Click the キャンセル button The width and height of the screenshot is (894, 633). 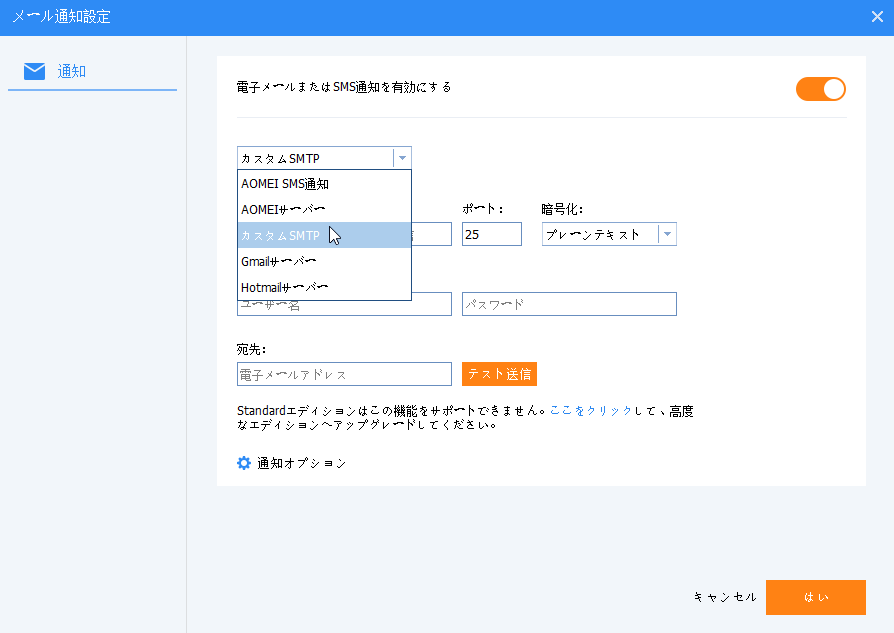tap(724, 597)
